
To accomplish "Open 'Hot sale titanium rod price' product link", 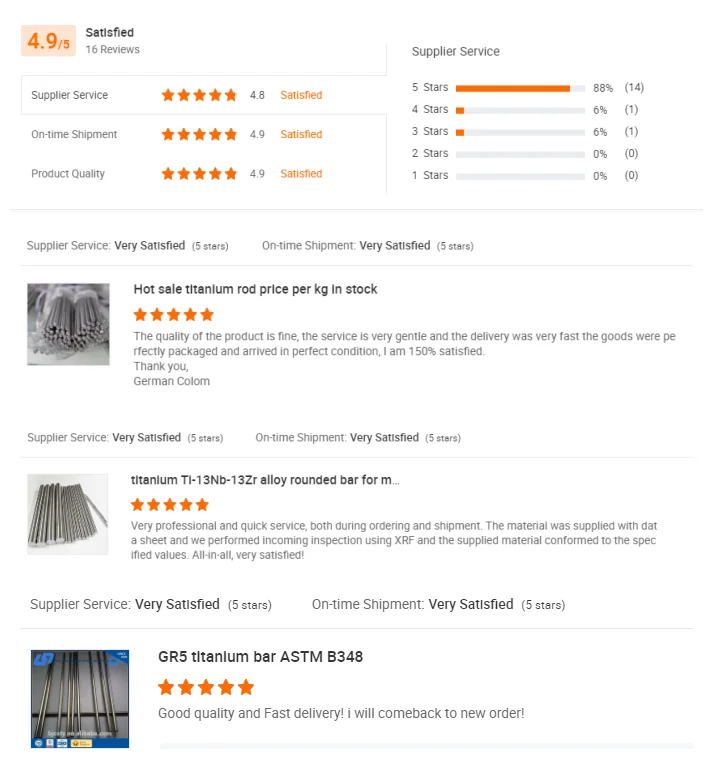I will point(255,289).
